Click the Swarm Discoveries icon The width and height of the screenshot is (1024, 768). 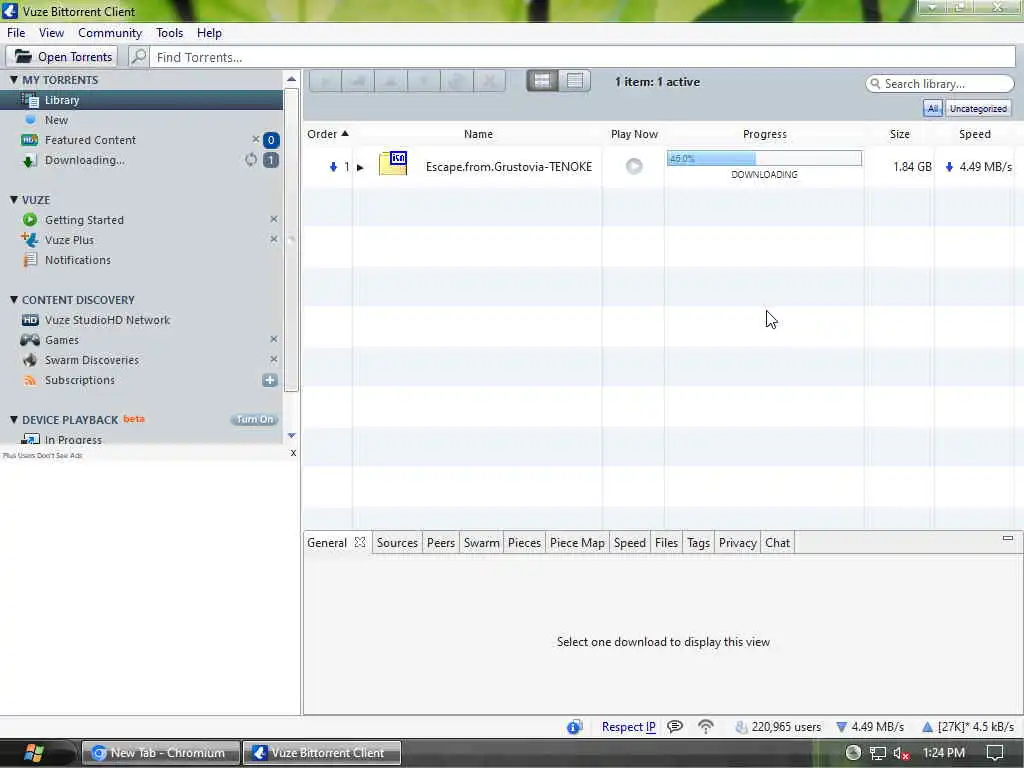[30, 360]
